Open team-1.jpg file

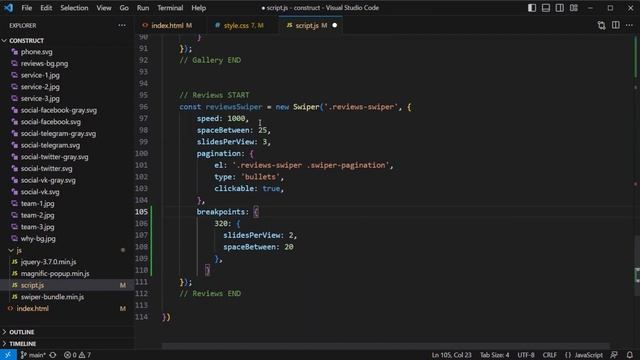[x=38, y=203]
